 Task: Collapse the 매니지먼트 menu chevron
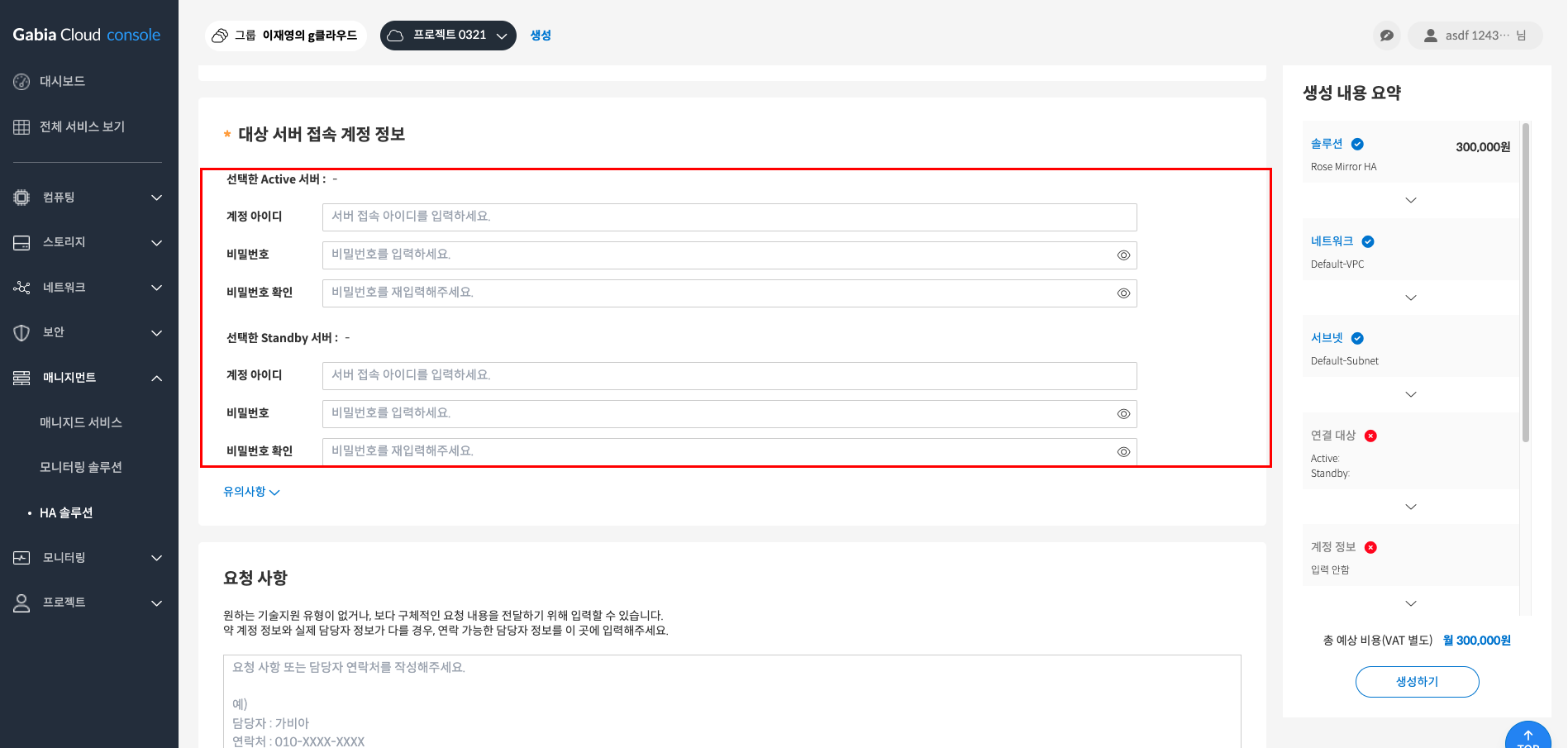(157, 379)
